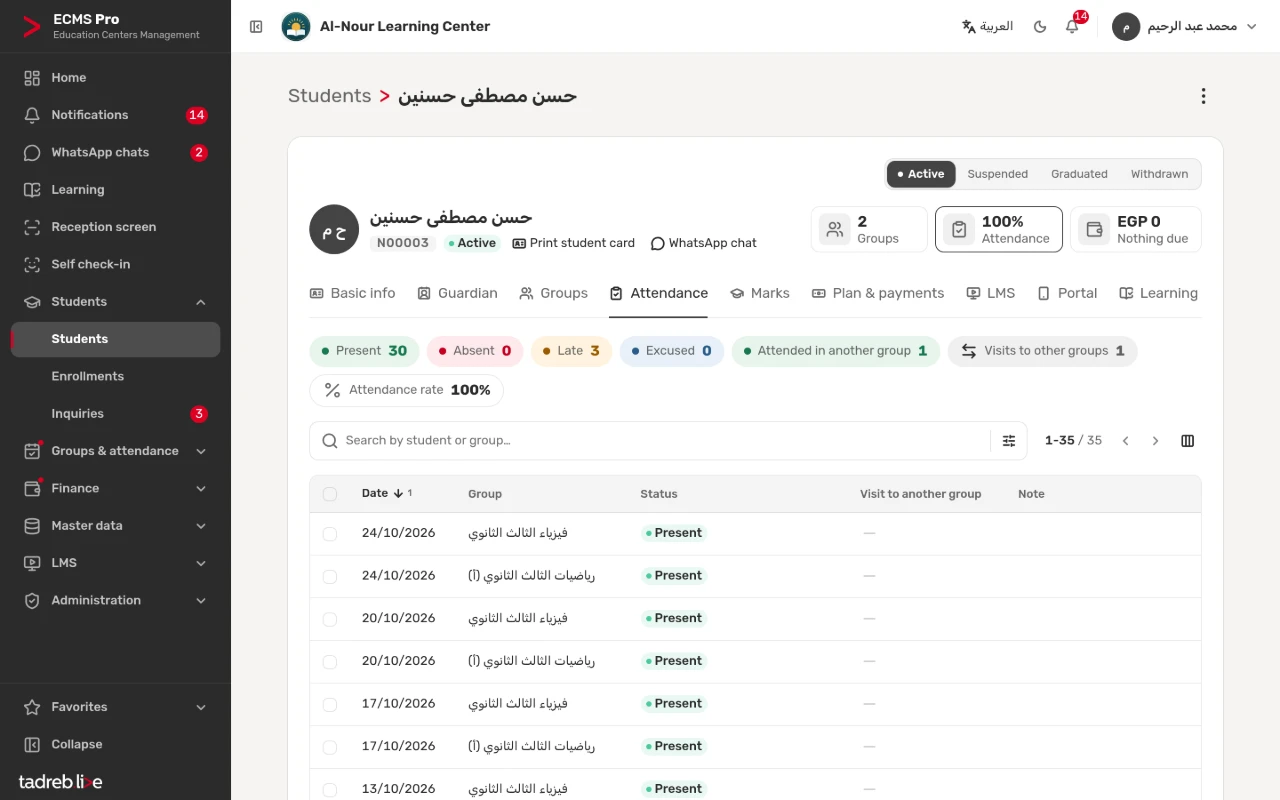Open the notifications bell in header
This screenshot has width=1280, height=800.
click(x=1072, y=27)
